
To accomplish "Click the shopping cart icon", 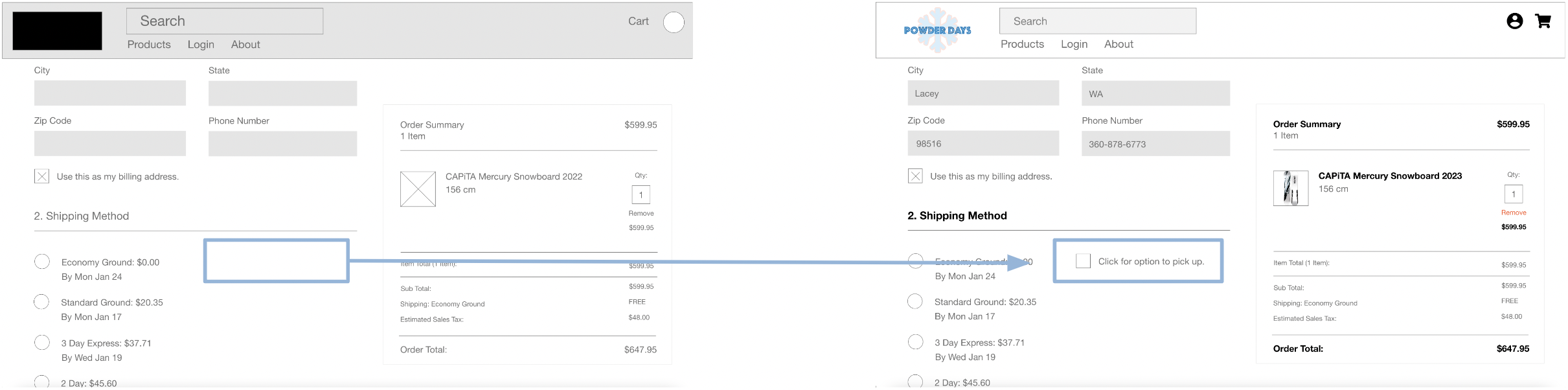I will click(x=1543, y=21).
